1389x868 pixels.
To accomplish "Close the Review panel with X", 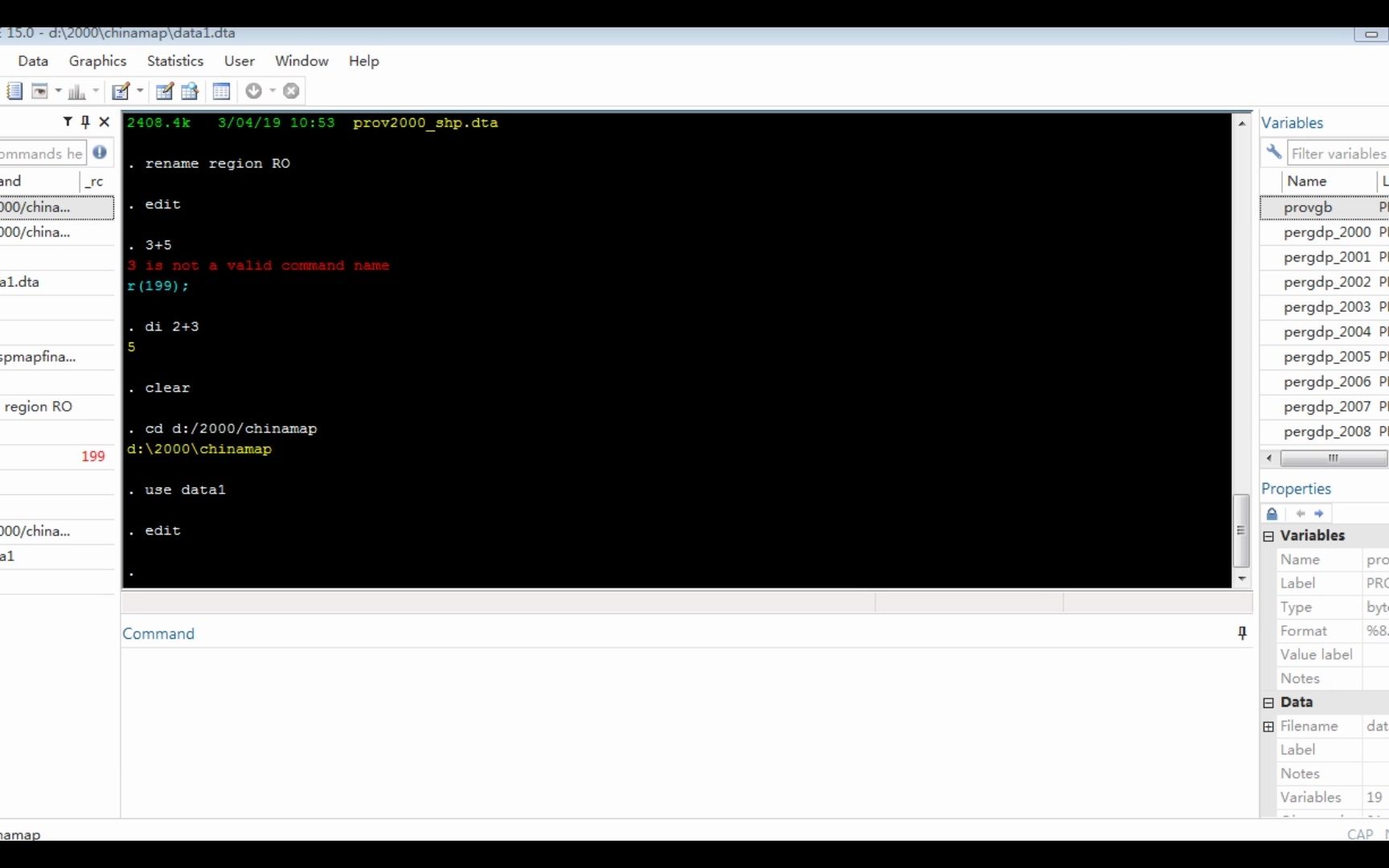I will [x=104, y=121].
